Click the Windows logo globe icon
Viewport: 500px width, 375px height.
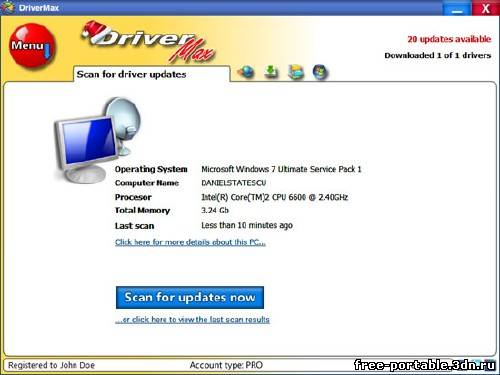321,72
